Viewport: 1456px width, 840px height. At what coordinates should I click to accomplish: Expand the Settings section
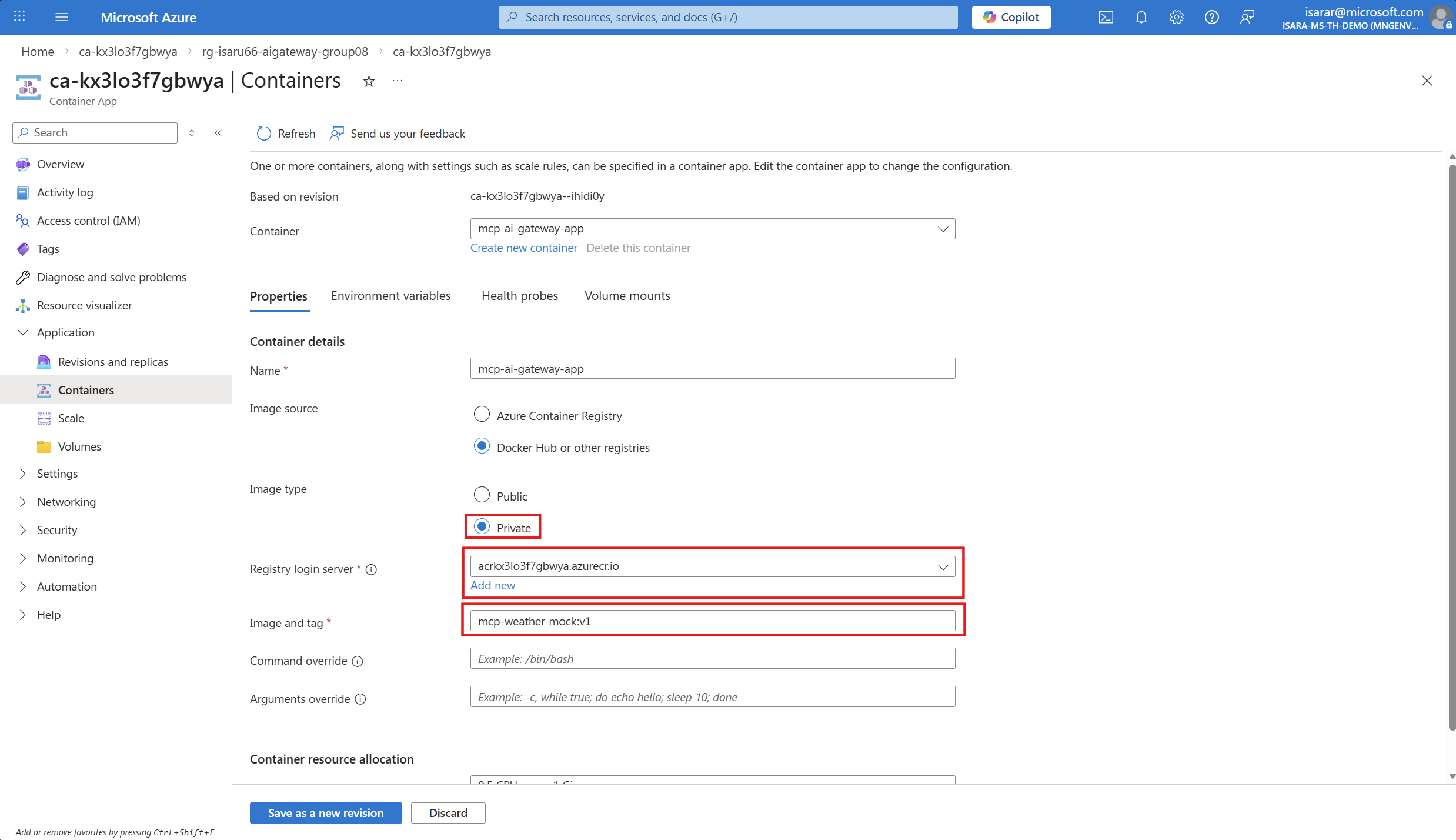click(x=23, y=474)
